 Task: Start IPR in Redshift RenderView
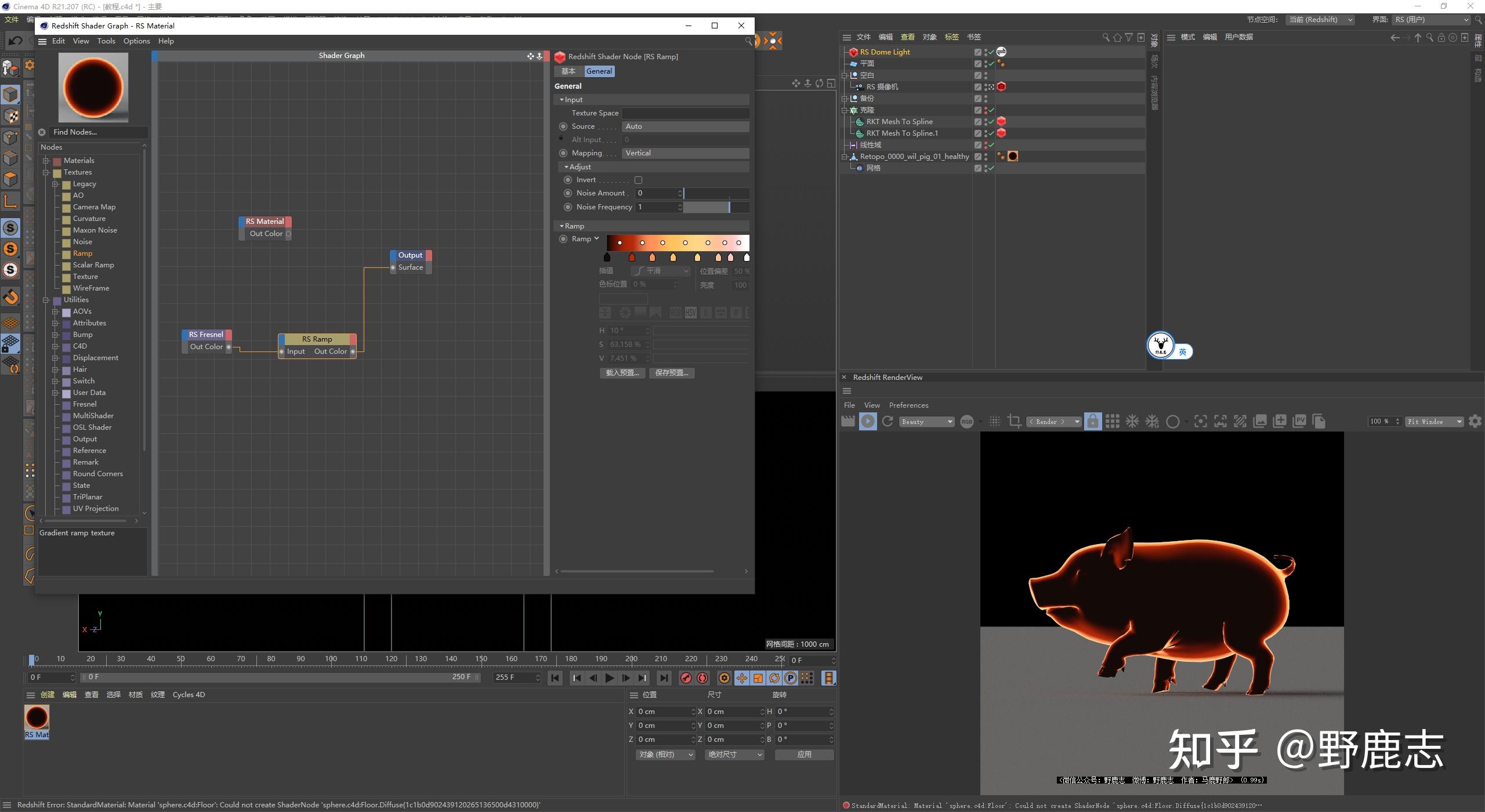click(868, 422)
